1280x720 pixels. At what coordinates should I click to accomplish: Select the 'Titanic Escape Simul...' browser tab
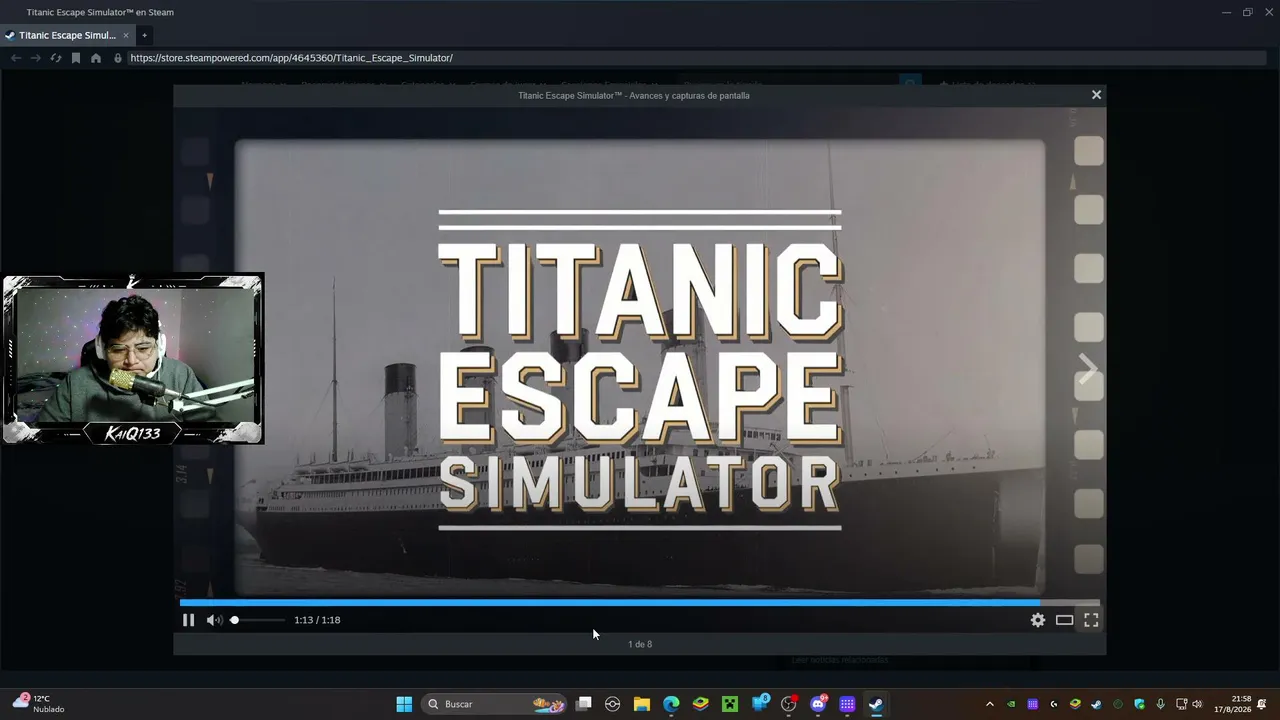click(67, 35)
